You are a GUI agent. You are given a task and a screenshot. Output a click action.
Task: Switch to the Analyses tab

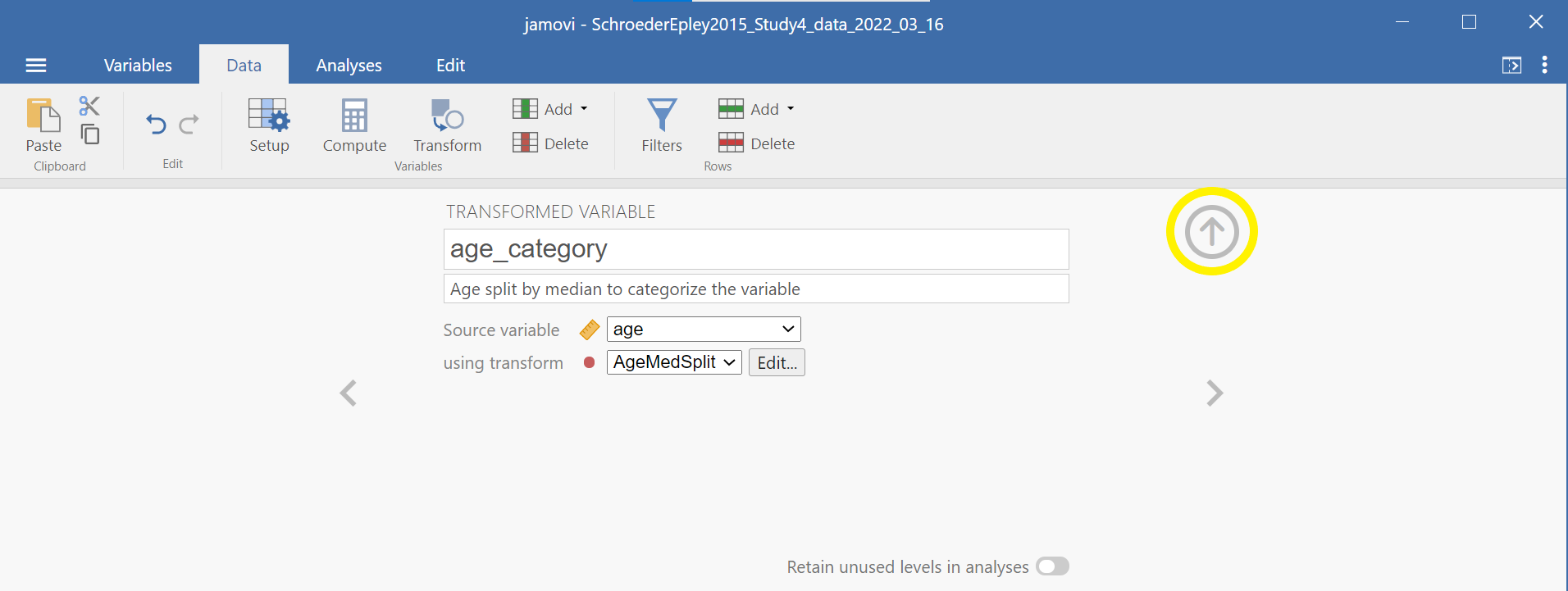click(x=349, y=66)
